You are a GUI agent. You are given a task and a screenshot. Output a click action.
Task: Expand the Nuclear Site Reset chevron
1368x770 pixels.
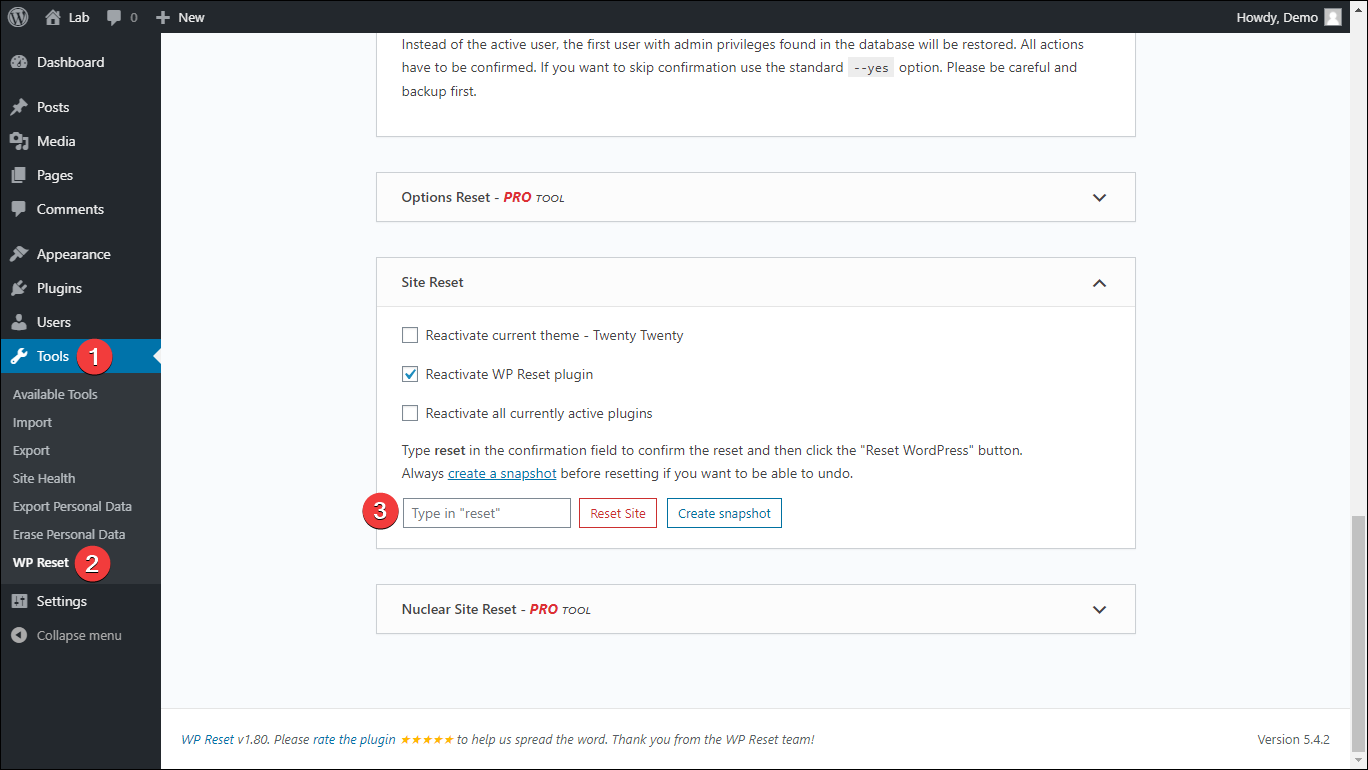pyautogui.click(x=1100, y=609)
